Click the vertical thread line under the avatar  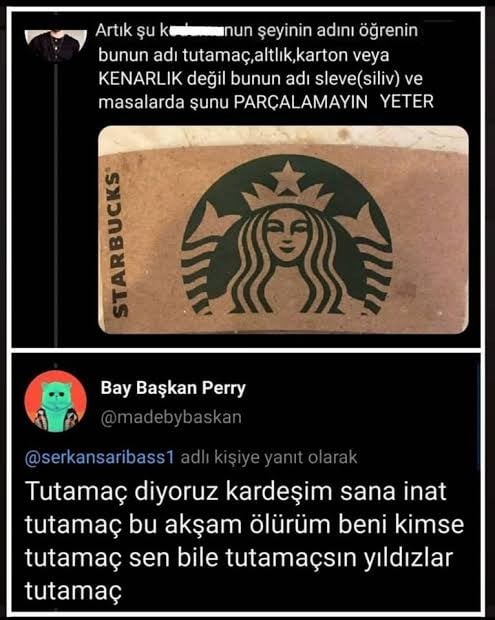click(x=57, y=205)
